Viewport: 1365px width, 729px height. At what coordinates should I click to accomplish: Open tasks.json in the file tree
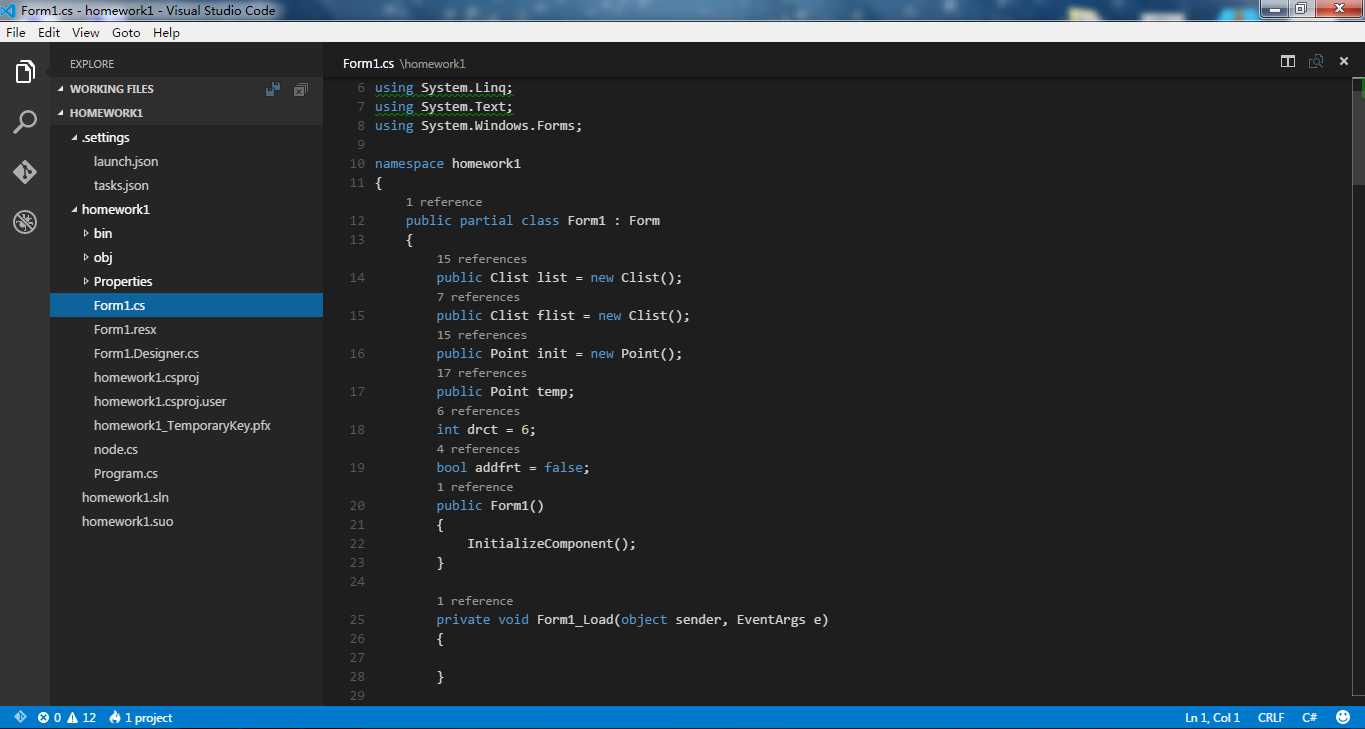[x=121, y=185]
